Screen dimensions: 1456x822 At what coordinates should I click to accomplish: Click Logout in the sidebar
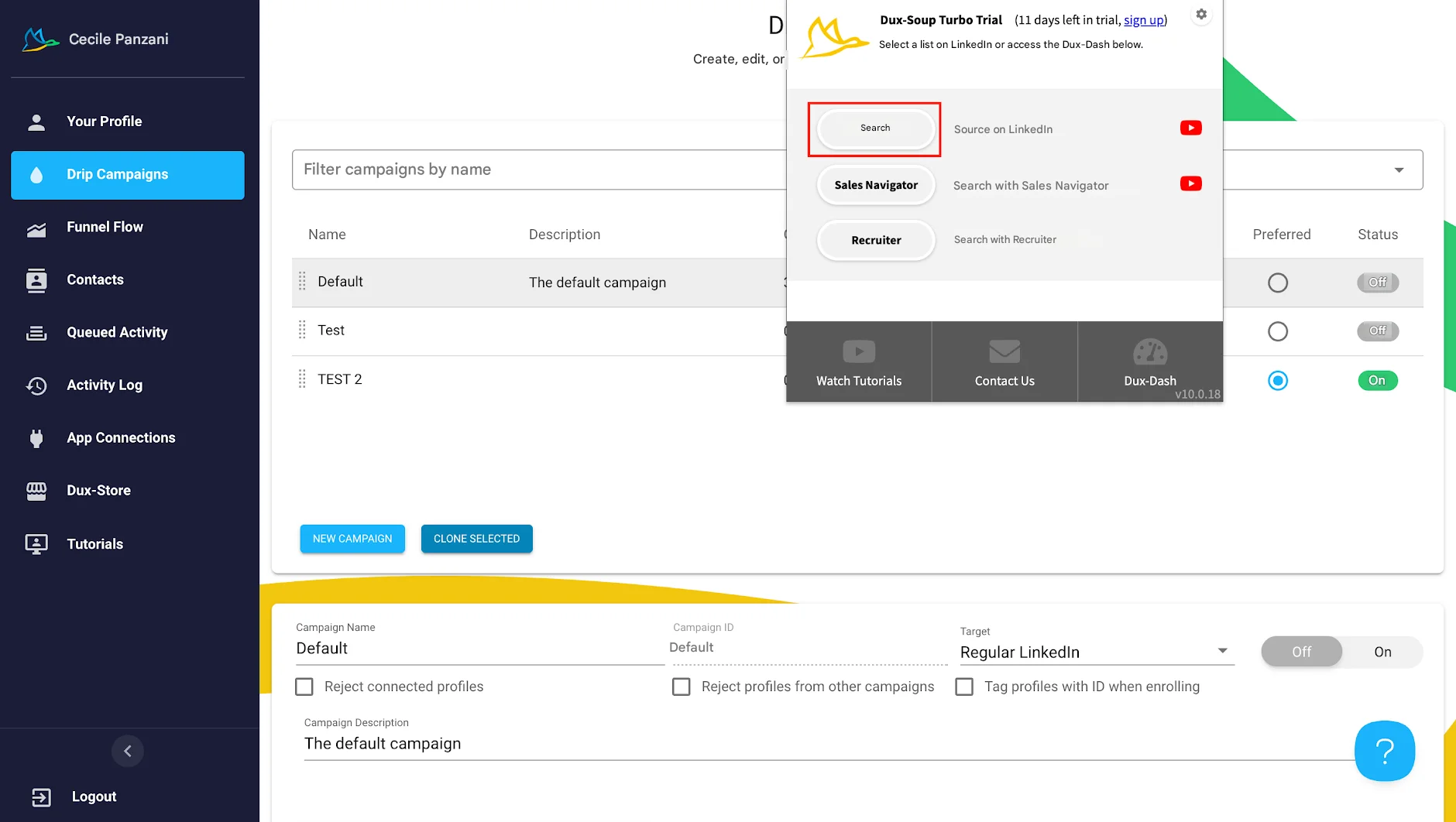pyautogui.click(x=94, y=797)
